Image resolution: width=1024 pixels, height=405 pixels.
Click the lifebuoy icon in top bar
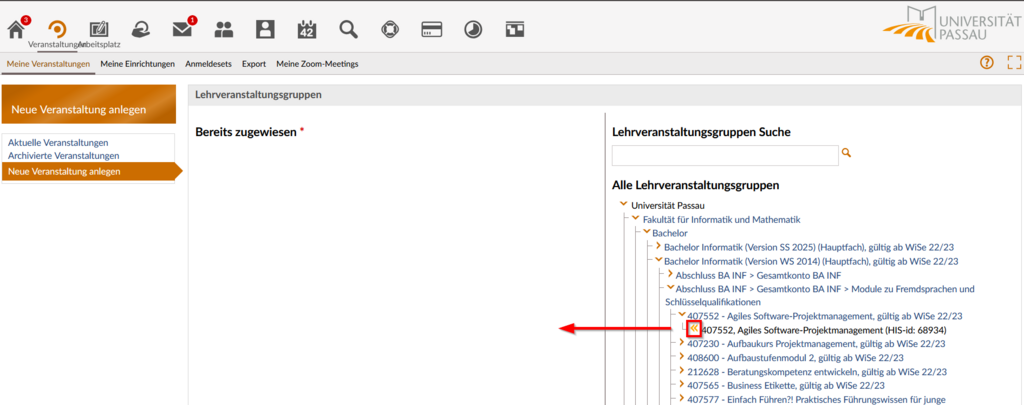pyautogui.click(x=391, y=29)
